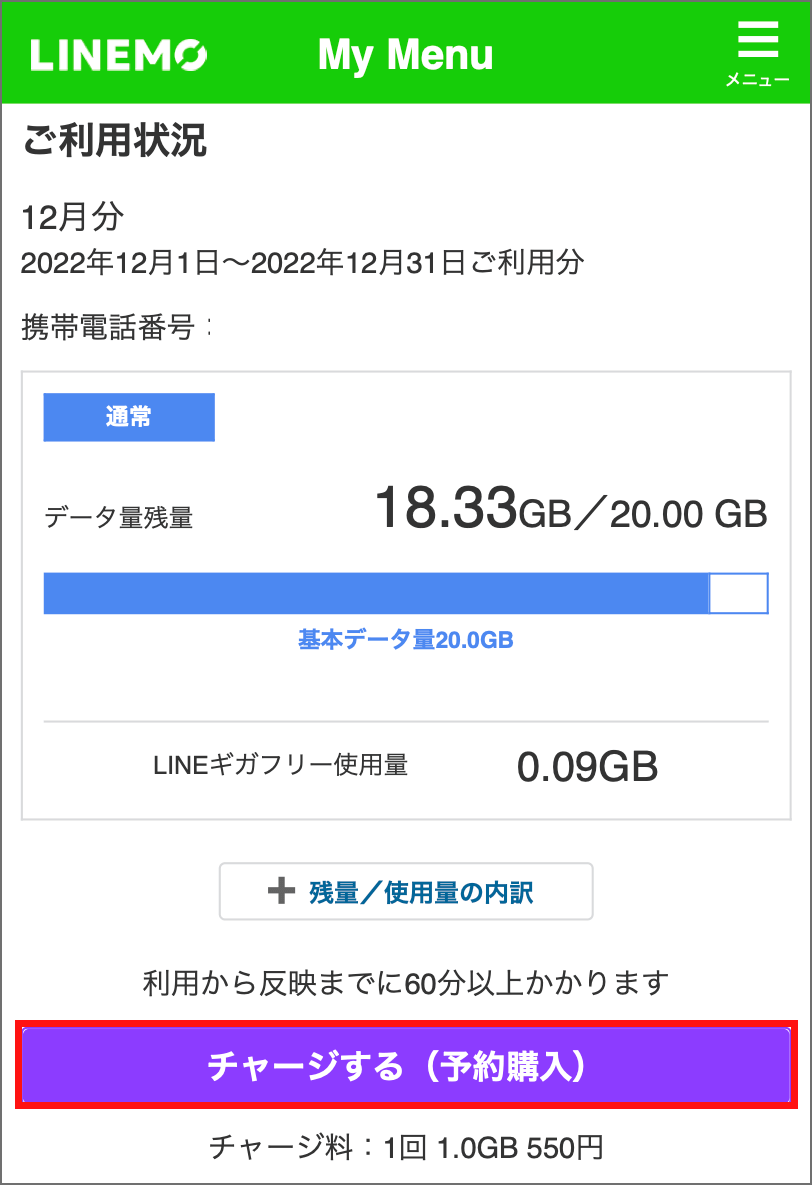Expand 残量/使用量の内訳 breakdown

(406, 891)
